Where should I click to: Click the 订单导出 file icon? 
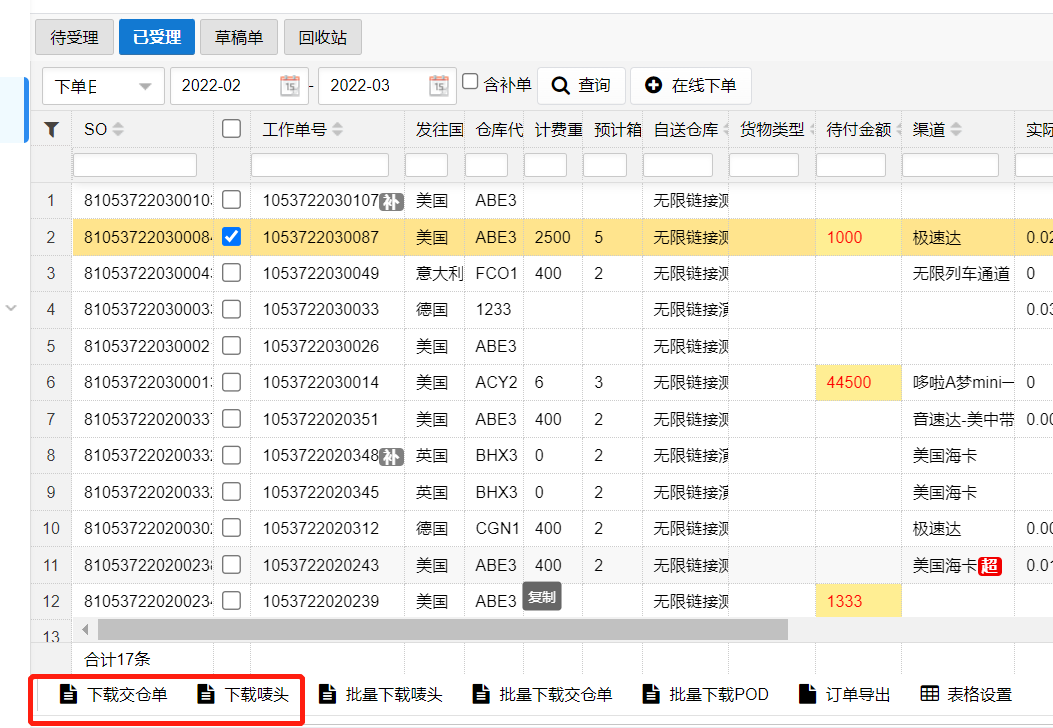click(807, 694)
